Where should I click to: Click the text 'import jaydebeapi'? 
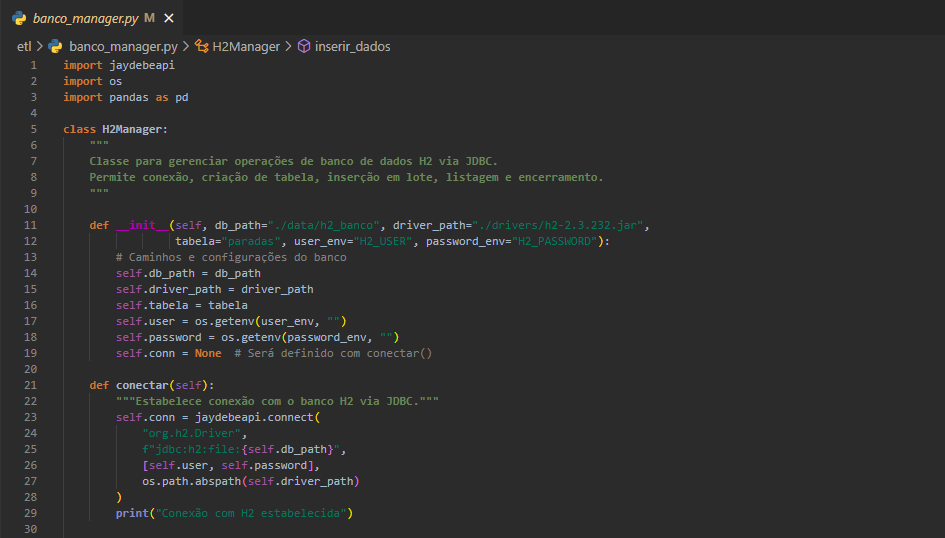tap(119, 65)
